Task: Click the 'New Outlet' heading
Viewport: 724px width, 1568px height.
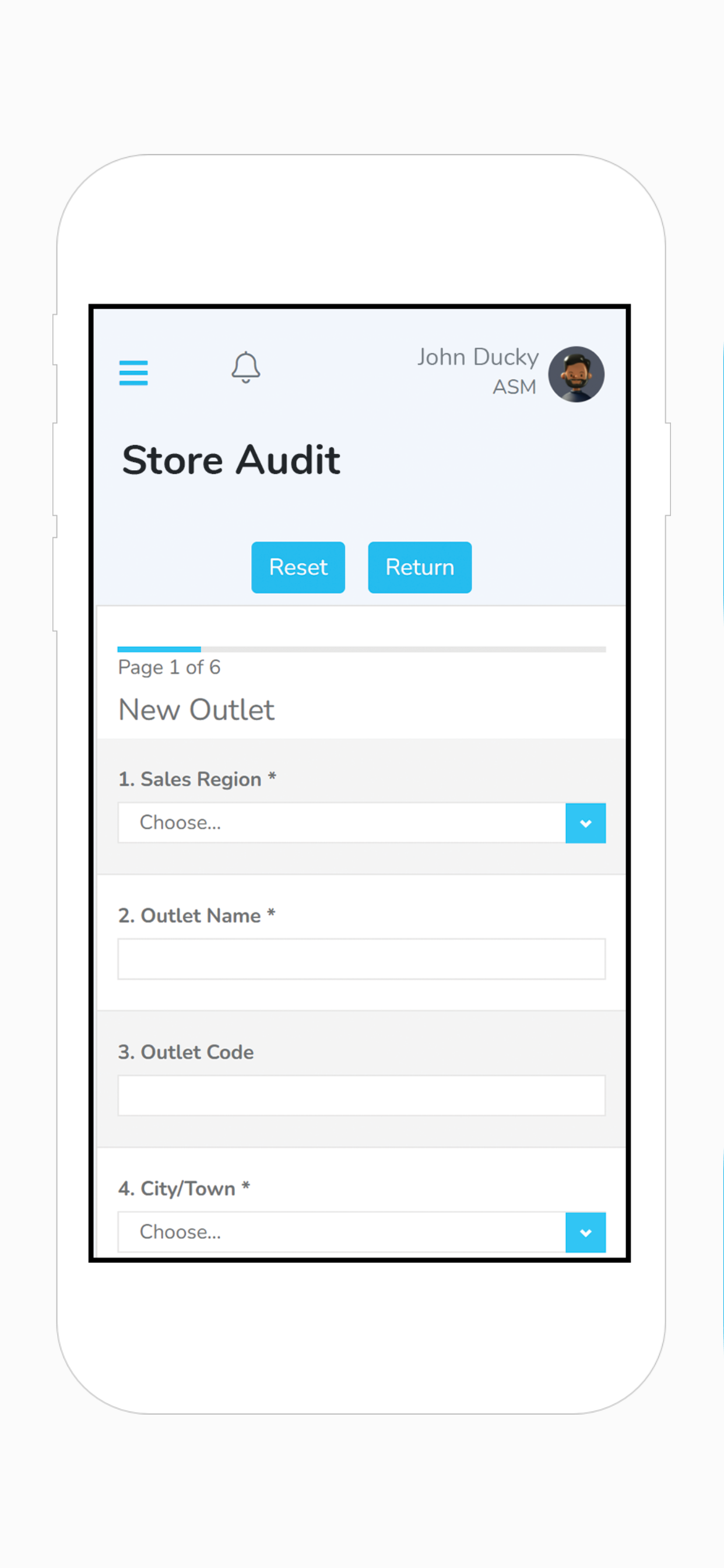Action: pos(196,710)
